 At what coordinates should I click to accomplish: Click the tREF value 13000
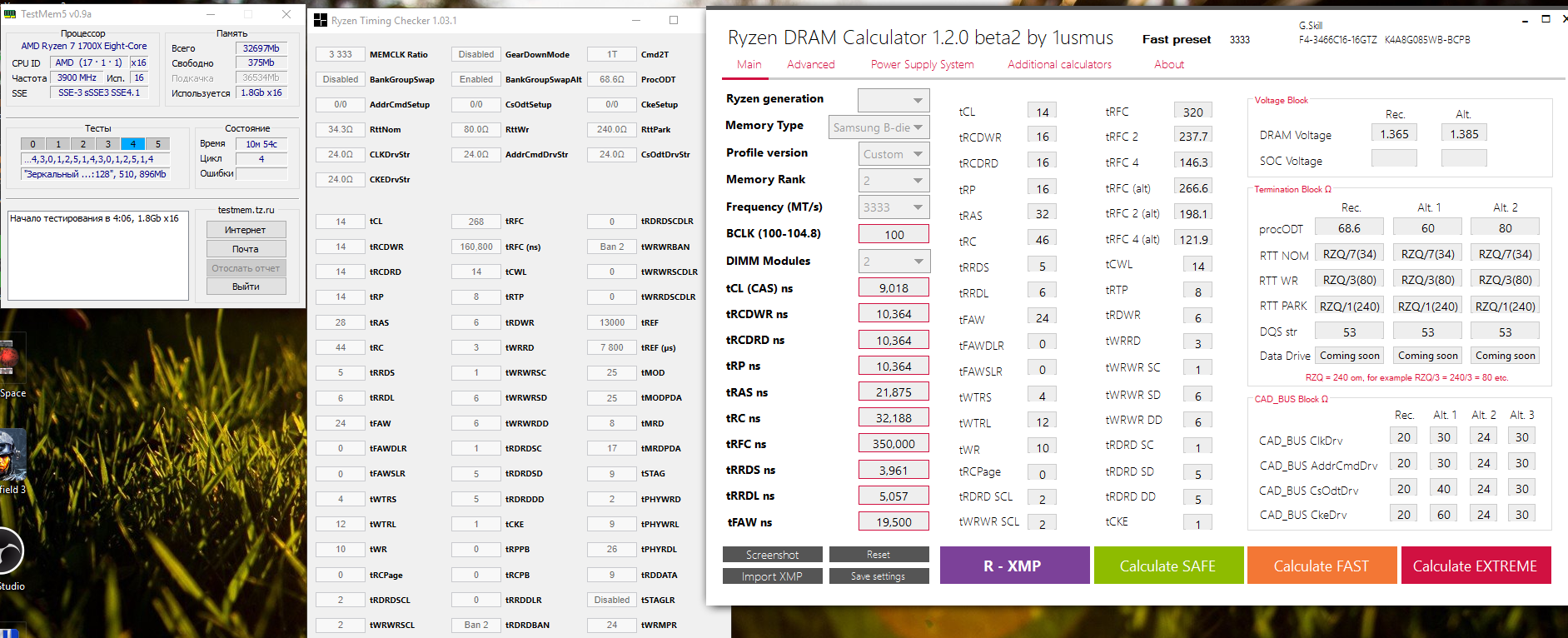pos(612,322)
